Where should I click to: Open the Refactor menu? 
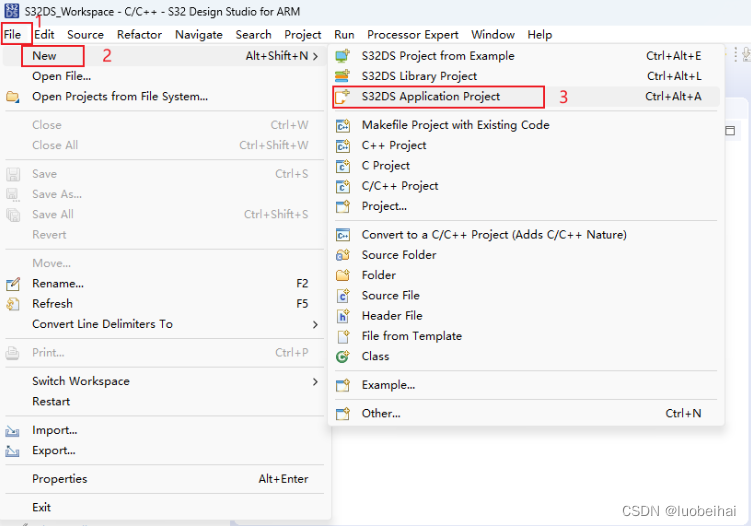(139, 34)
